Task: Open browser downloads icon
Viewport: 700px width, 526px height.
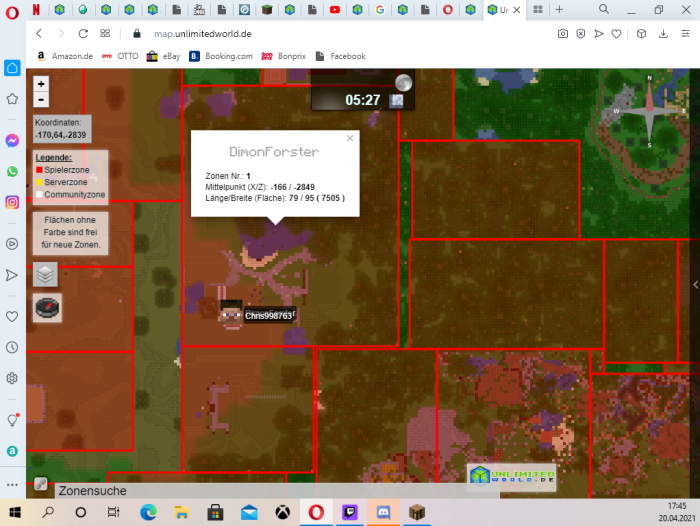Action: pos(663,33)
